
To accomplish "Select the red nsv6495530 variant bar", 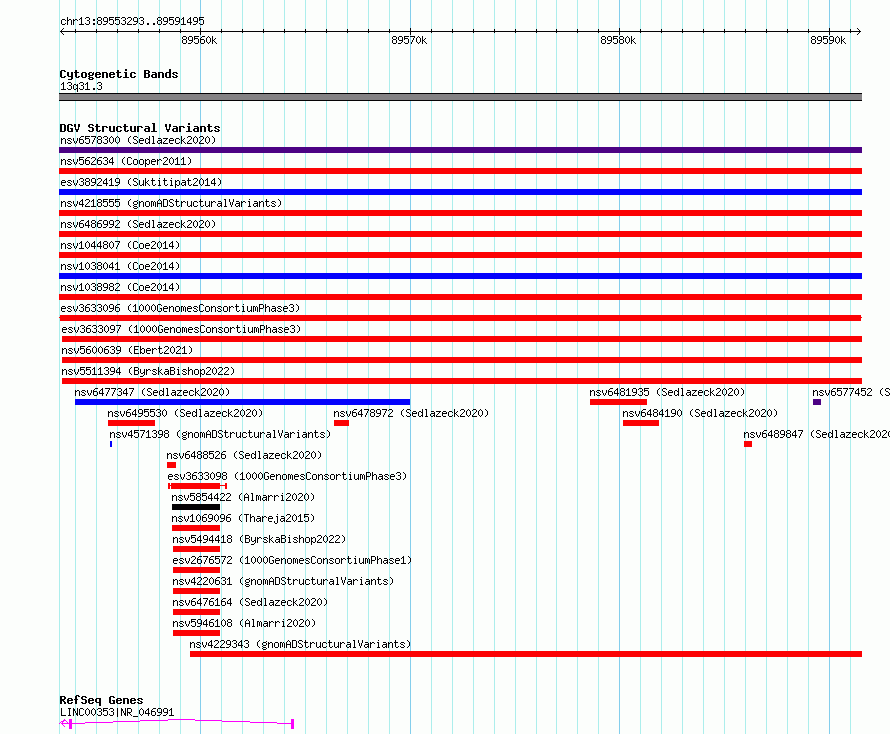I will click(131, 423).
